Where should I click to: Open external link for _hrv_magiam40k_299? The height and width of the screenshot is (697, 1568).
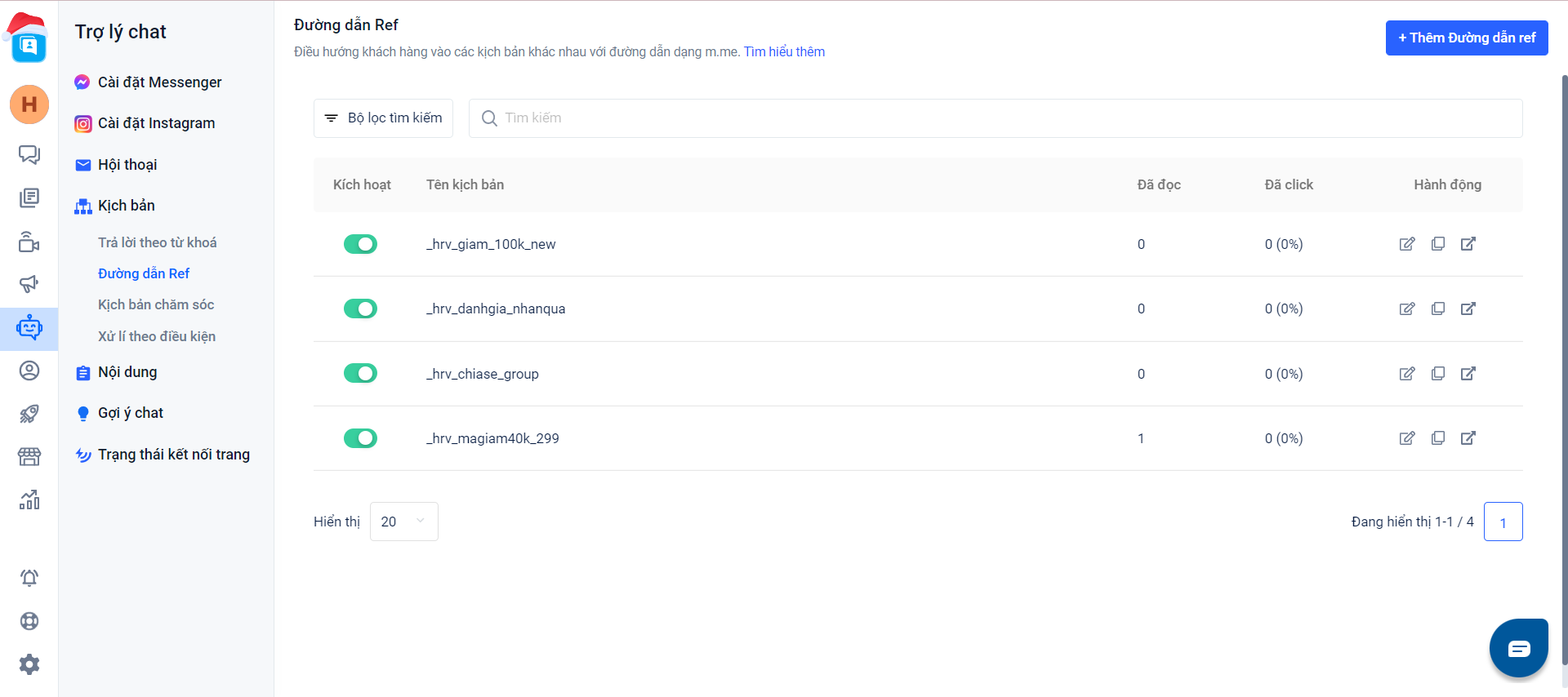click(x=1468, y=438)
